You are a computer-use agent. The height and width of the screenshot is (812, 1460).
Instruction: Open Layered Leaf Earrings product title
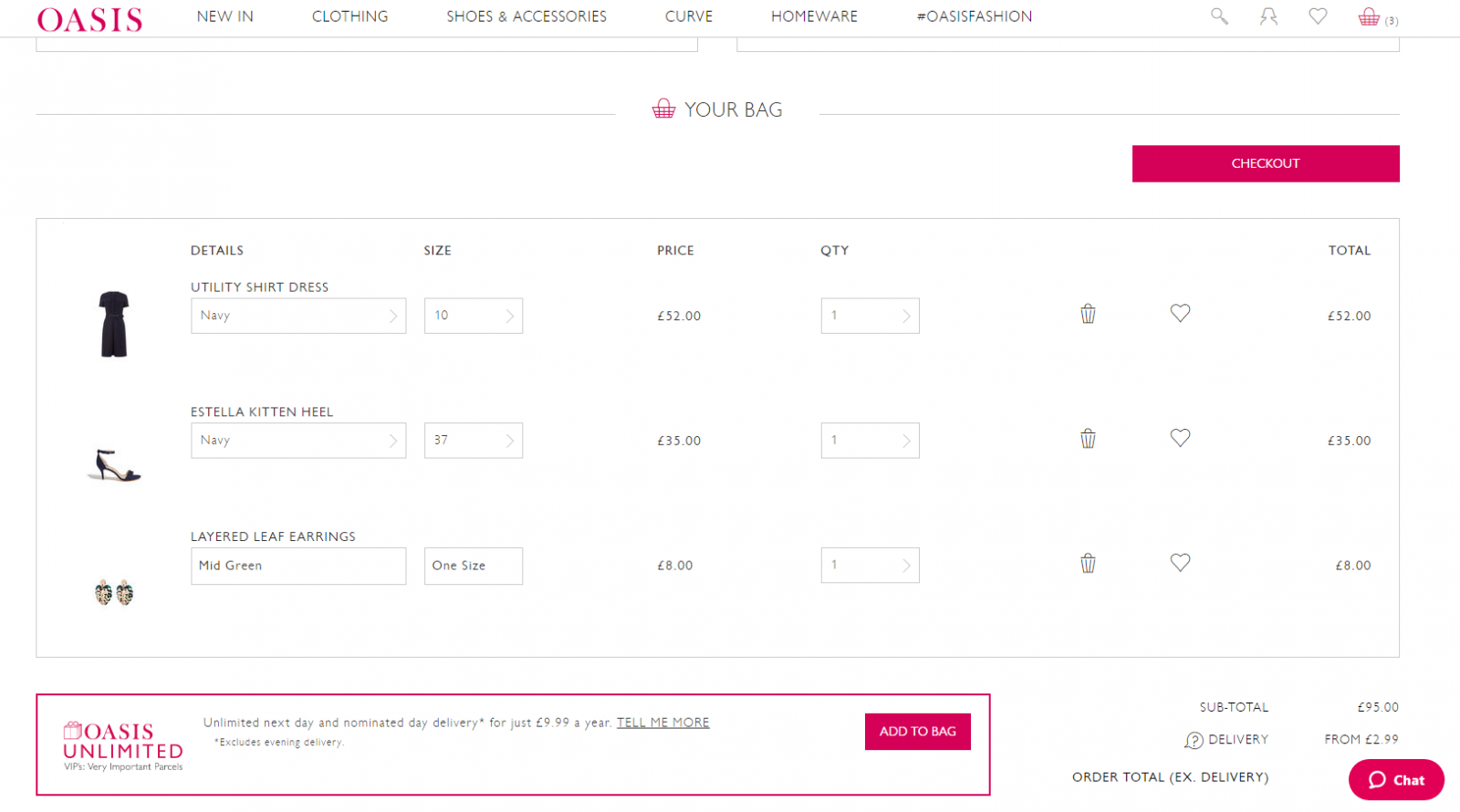click(x=273, y=536)
